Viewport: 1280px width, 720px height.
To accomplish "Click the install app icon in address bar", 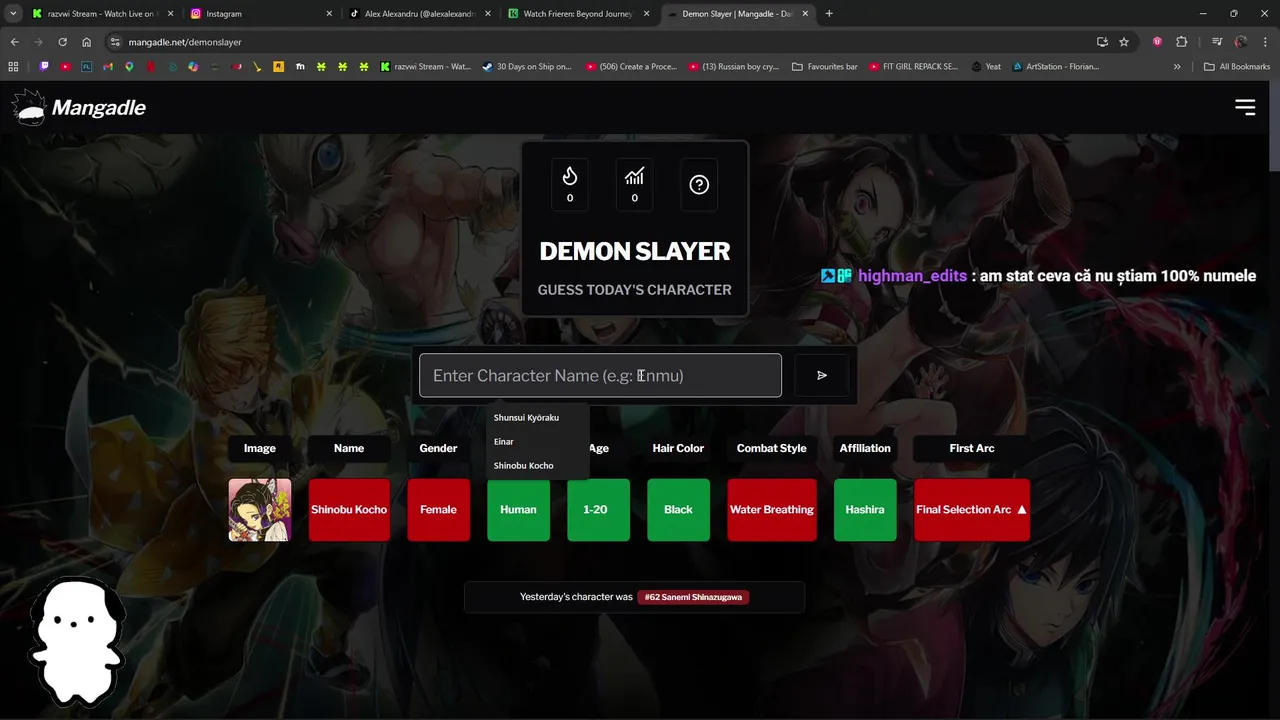I will [x=1102, y=42].
